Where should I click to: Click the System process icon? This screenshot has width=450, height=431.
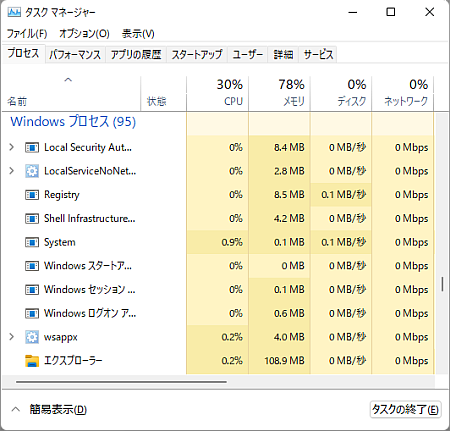(32, 242)
